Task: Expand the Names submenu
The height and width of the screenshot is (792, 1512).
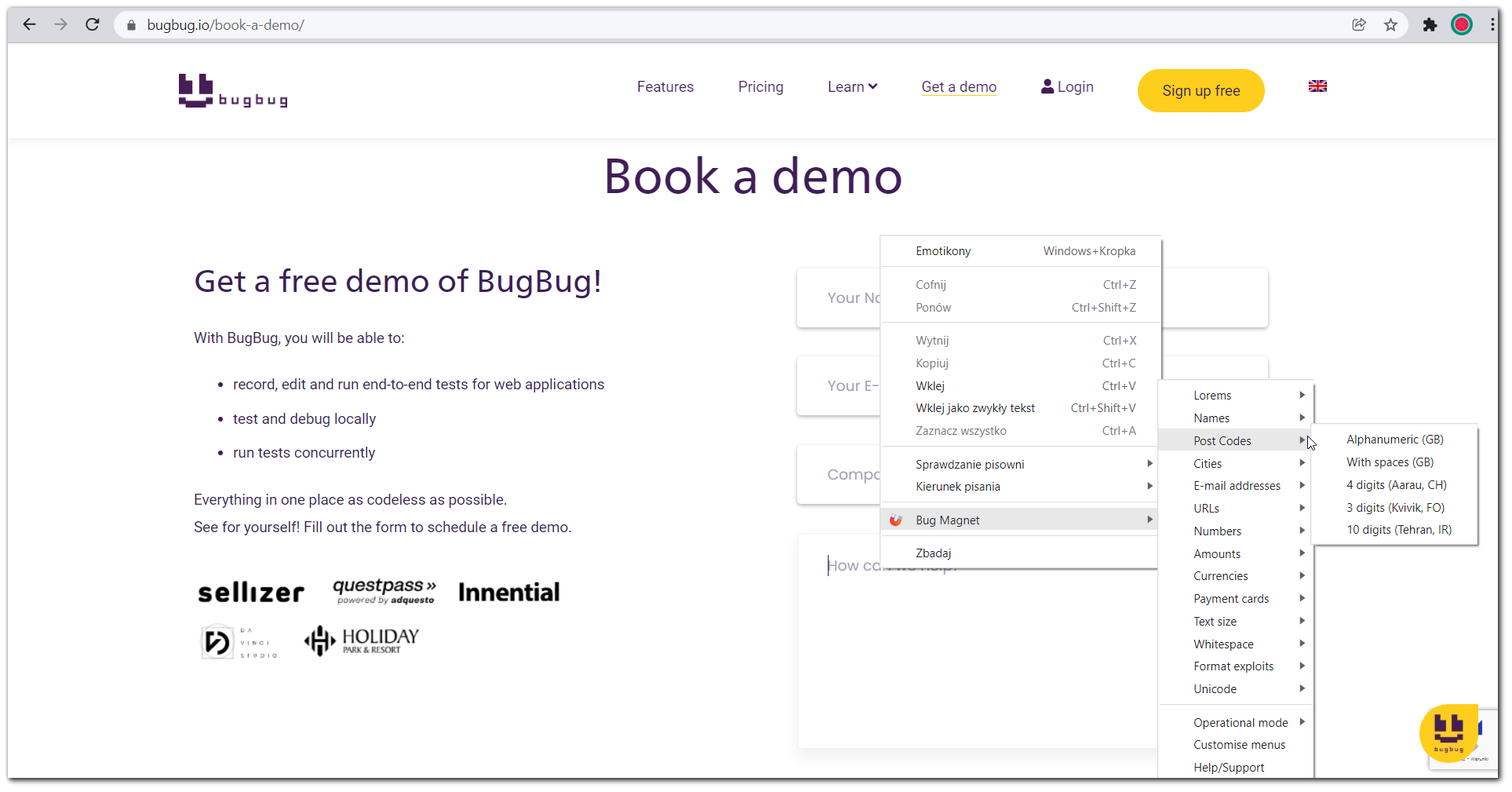Action: point(1236,418)
